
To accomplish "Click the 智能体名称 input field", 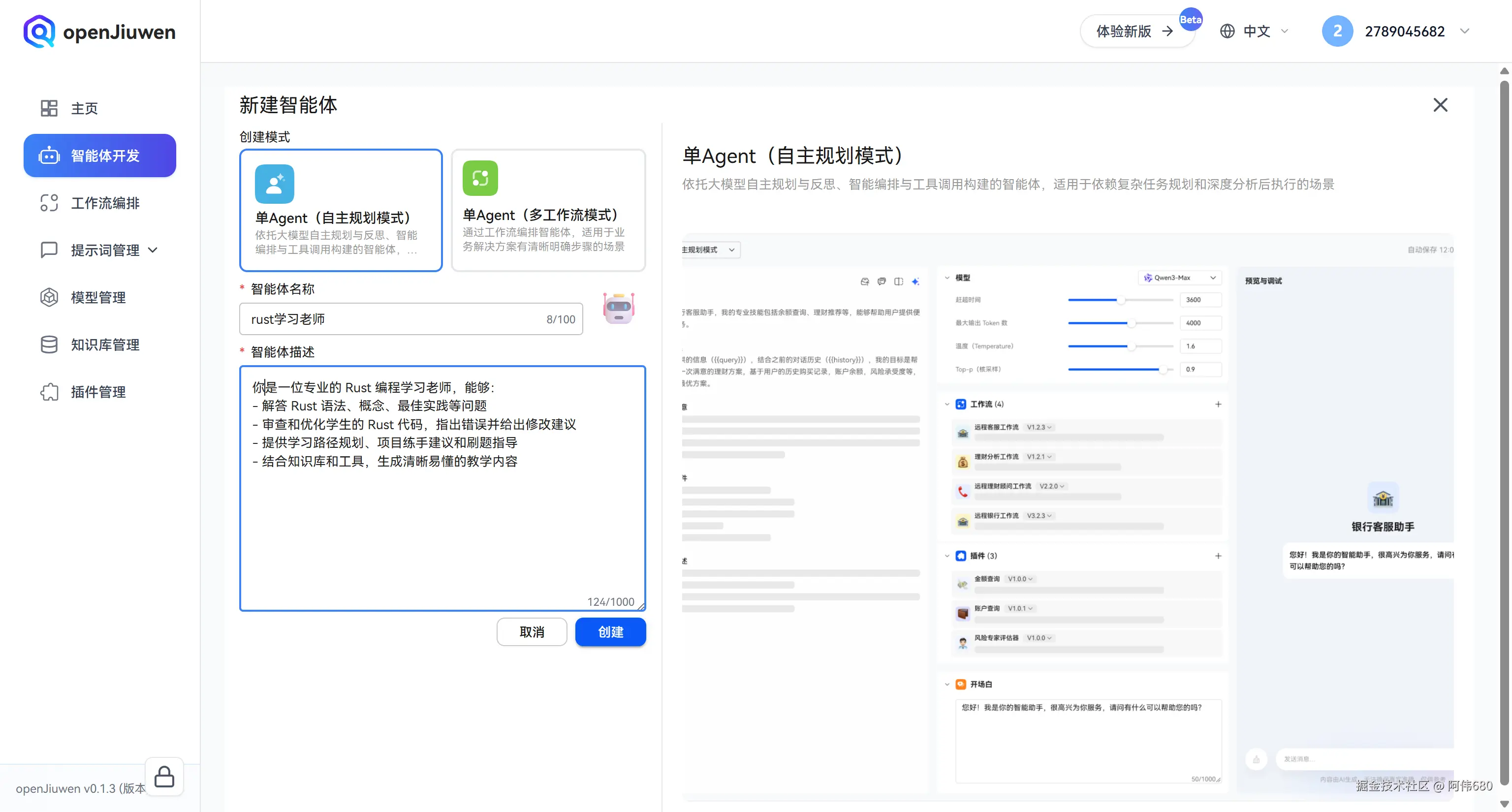I will tap(393, 319).
